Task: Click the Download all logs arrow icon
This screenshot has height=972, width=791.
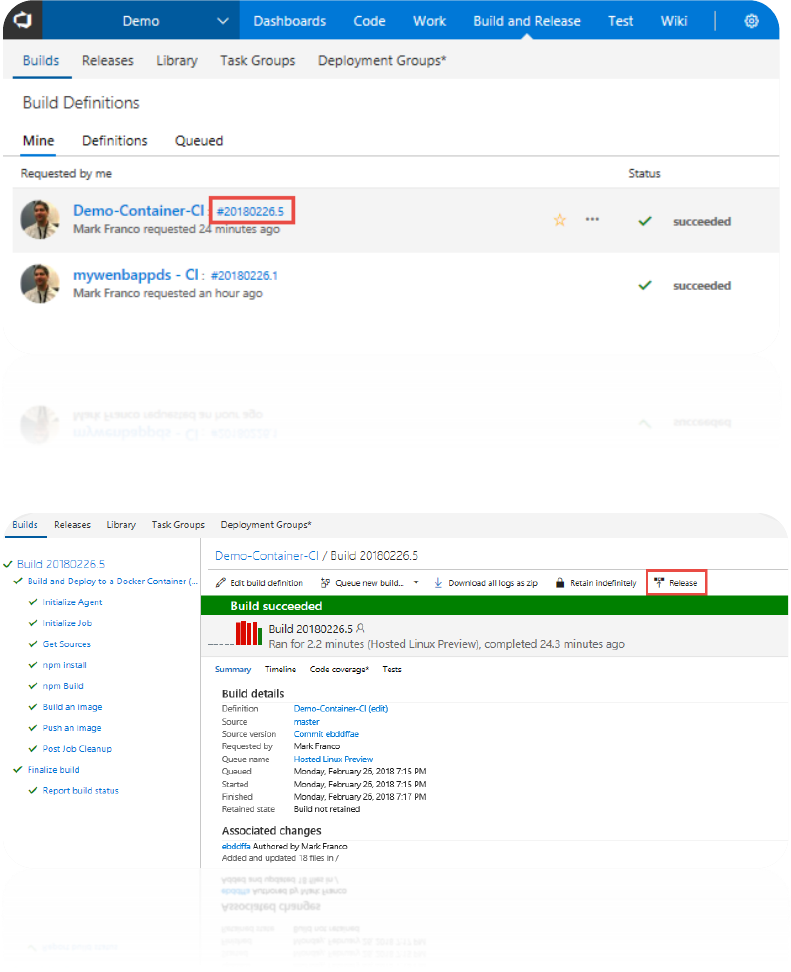Action: 438,583
